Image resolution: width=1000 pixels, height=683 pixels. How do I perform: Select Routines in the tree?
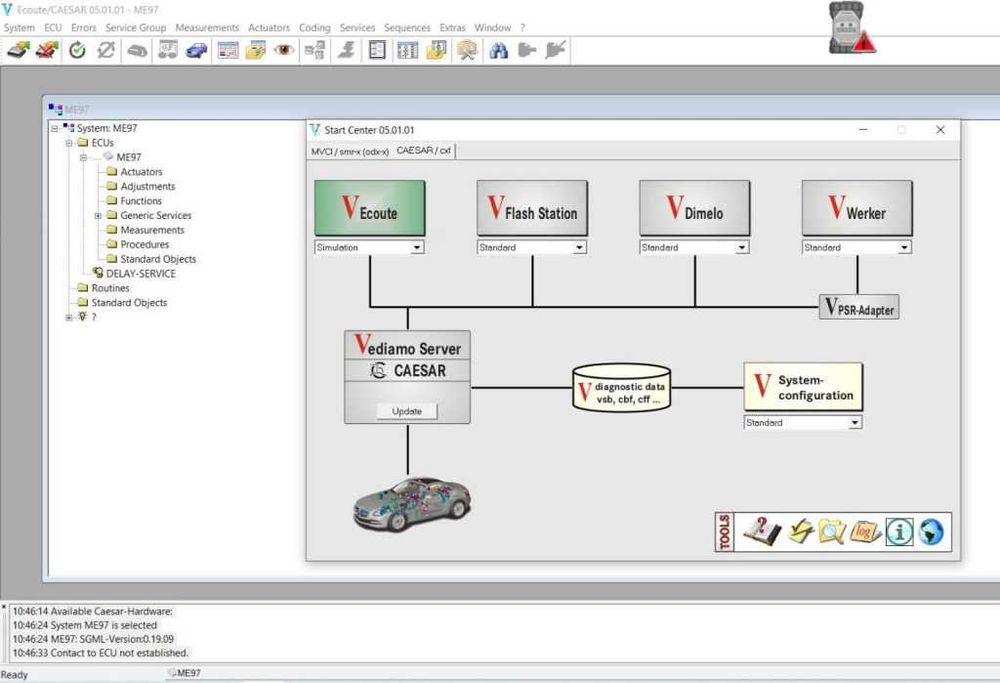pos(110,288)
